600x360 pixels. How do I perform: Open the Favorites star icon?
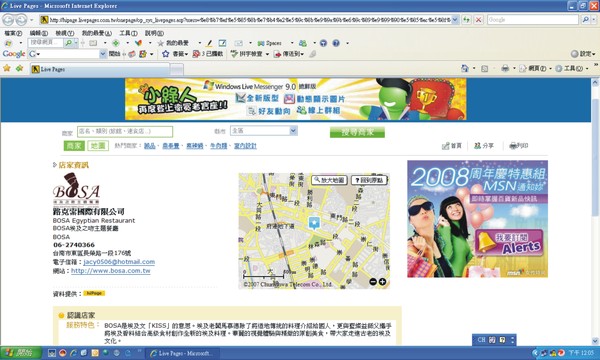click(7, 68)
